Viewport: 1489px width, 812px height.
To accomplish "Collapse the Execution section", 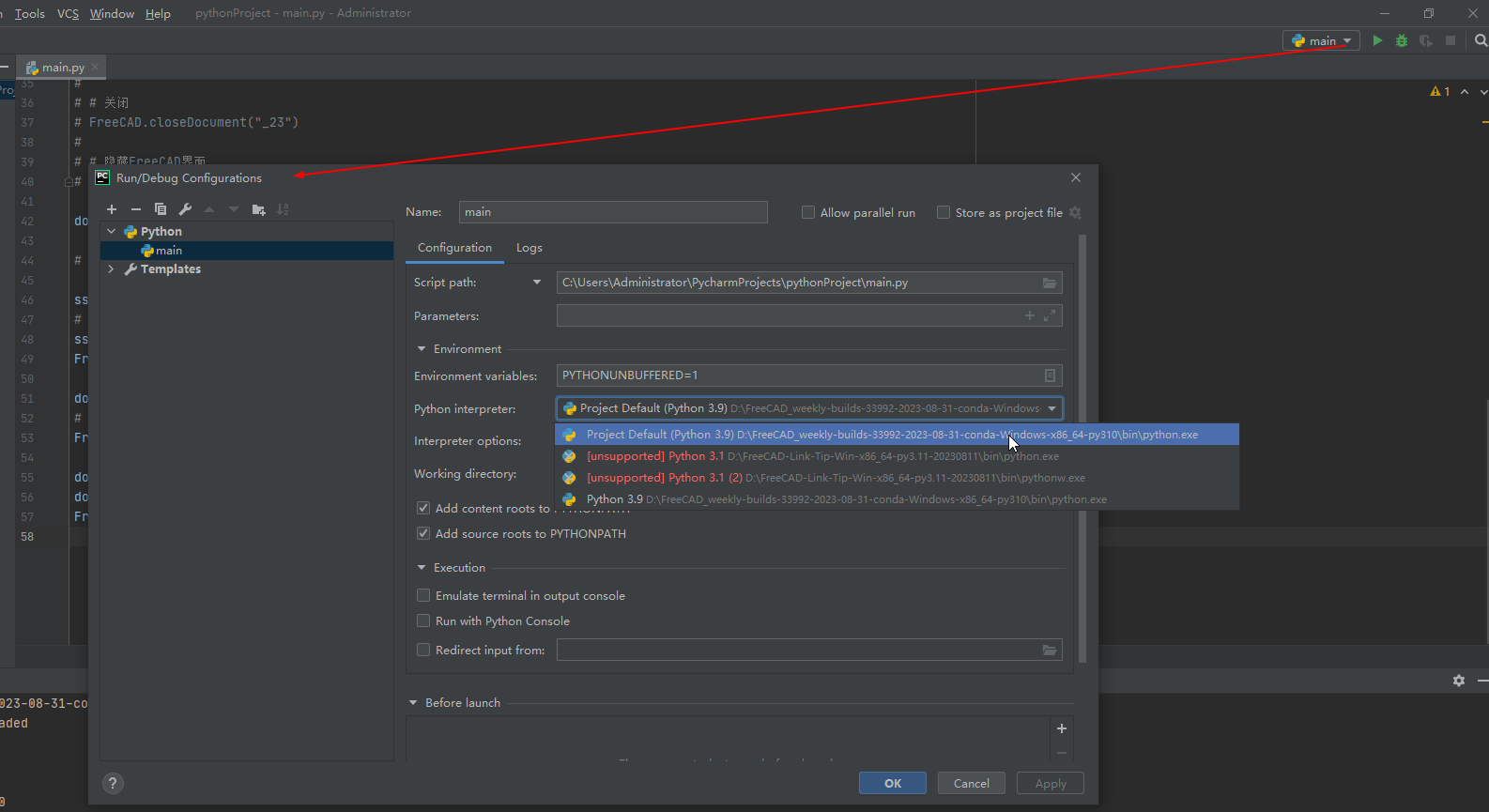I will point(422,568).
